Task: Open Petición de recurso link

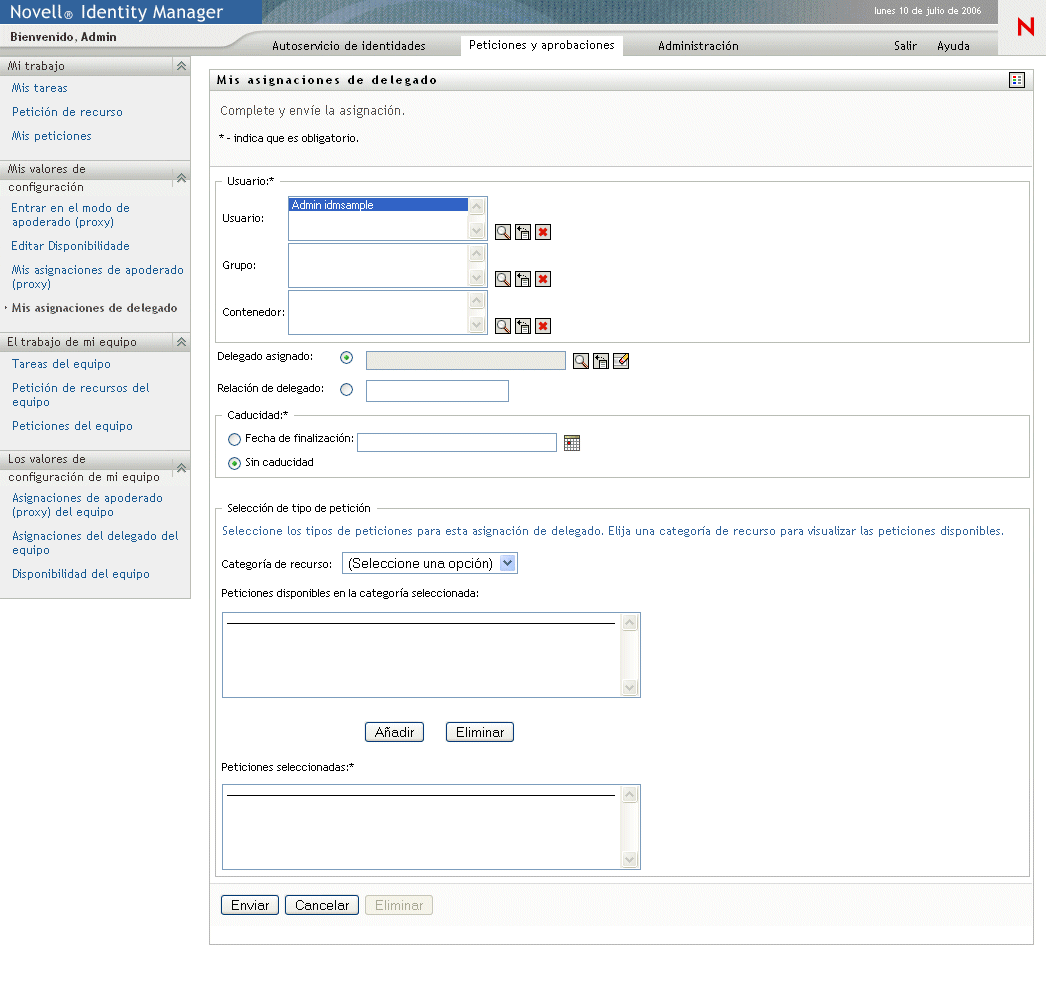Action: (x=67, y=112)
